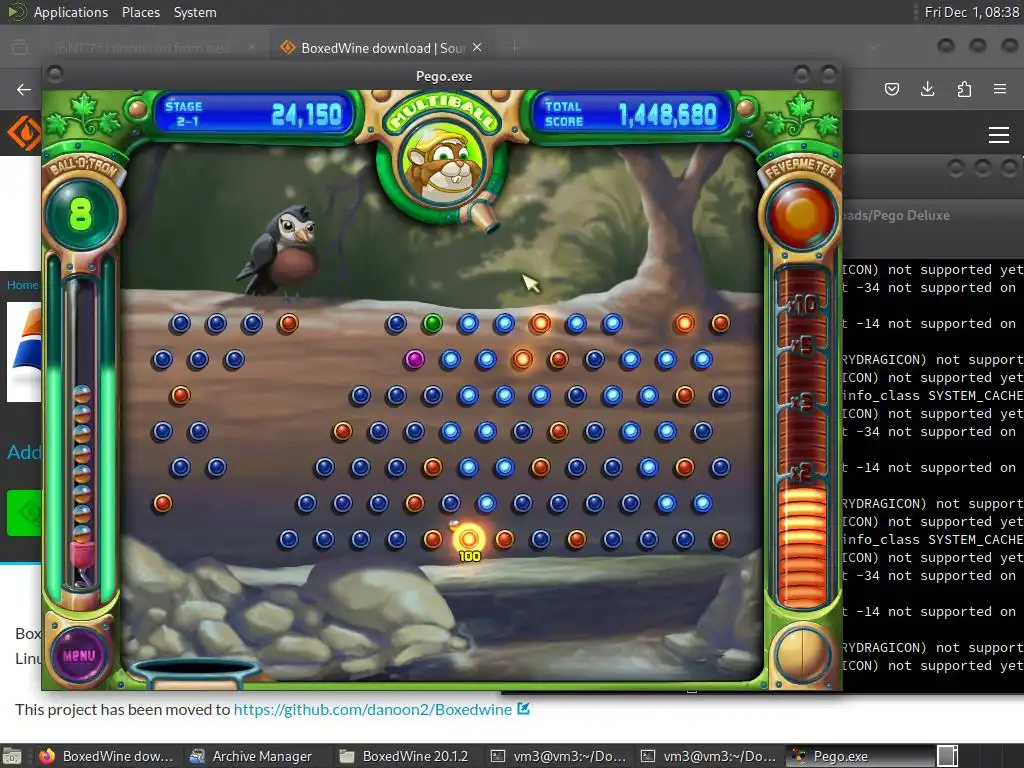The width and height of the screenshot is (1024, 768).
Task: Click the Multiball banner label
Action: [x=443, y=113]
